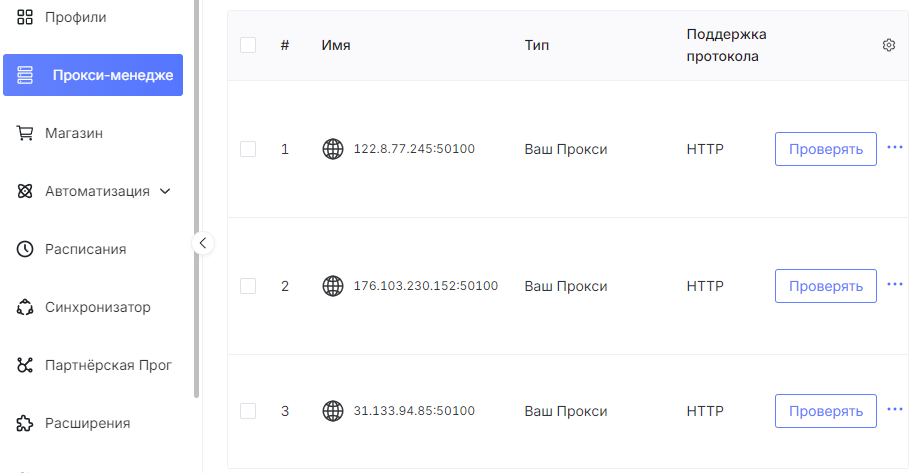Screen dimensions: 912x473
Task: Click the globe icon for proxy 122.8.77.245
Action: pos(333,149)
